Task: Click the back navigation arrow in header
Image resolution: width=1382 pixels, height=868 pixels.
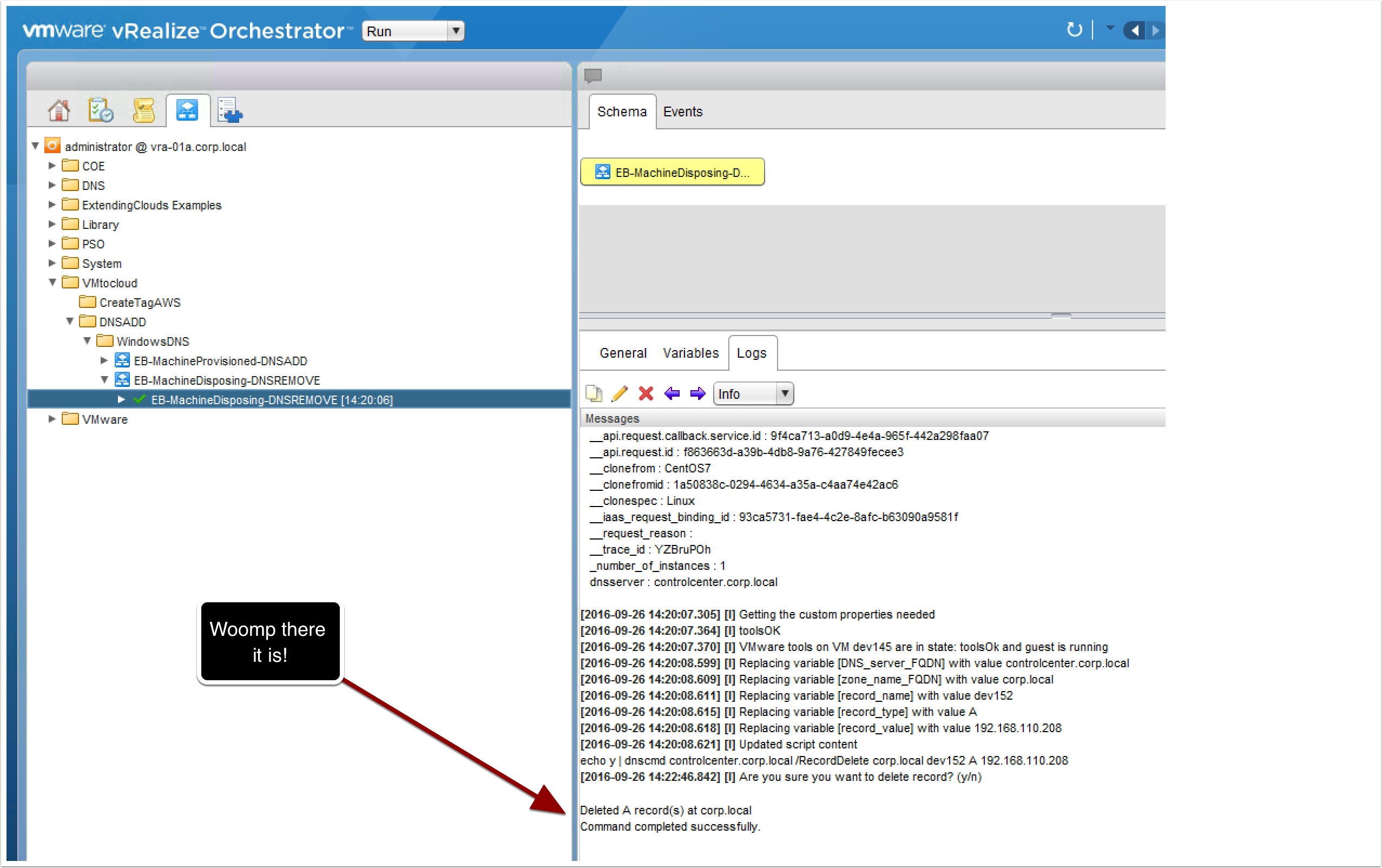Action: (1134, 30)
